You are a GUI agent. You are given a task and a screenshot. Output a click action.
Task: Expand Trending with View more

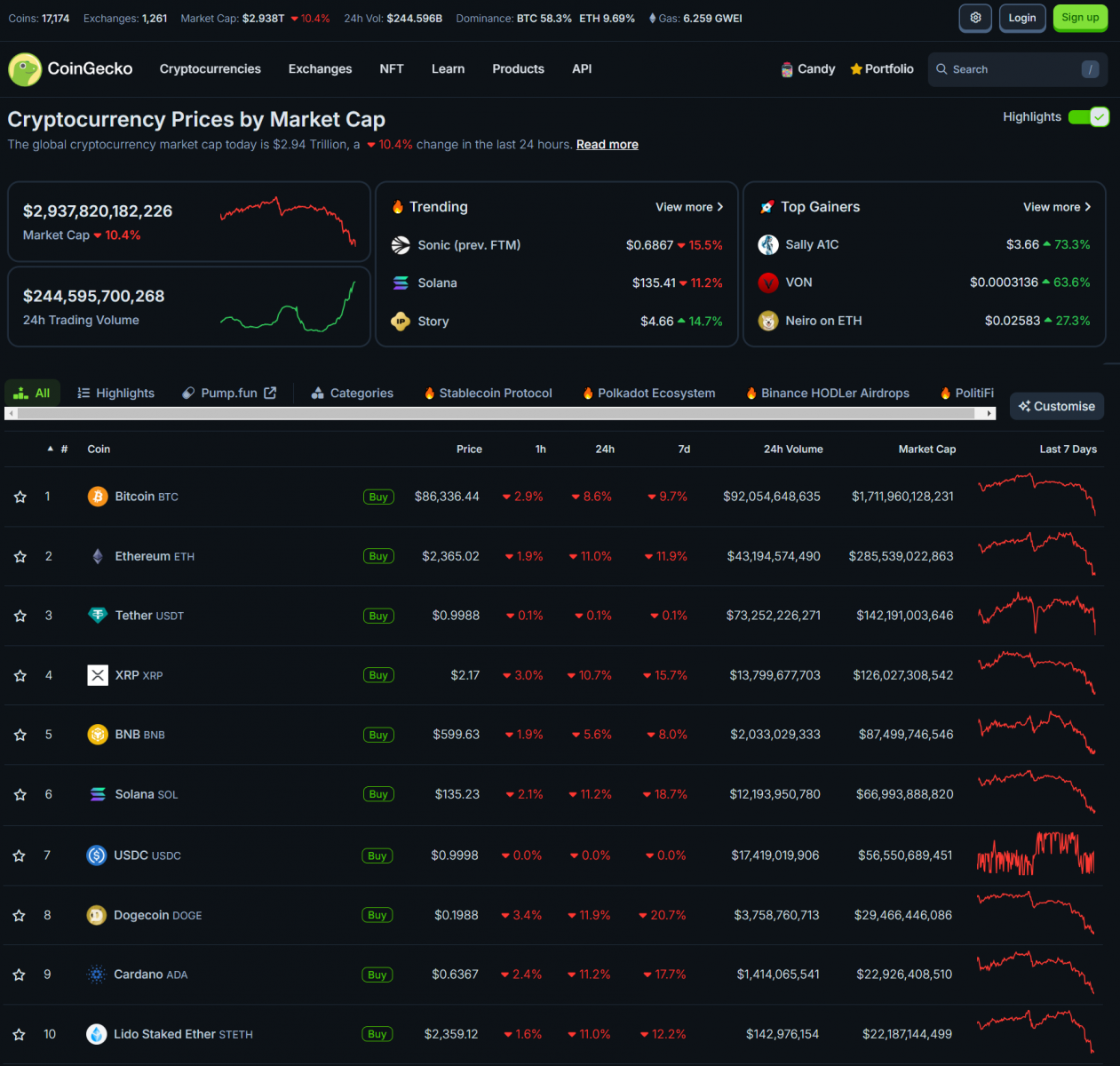(x=689, y=207)
